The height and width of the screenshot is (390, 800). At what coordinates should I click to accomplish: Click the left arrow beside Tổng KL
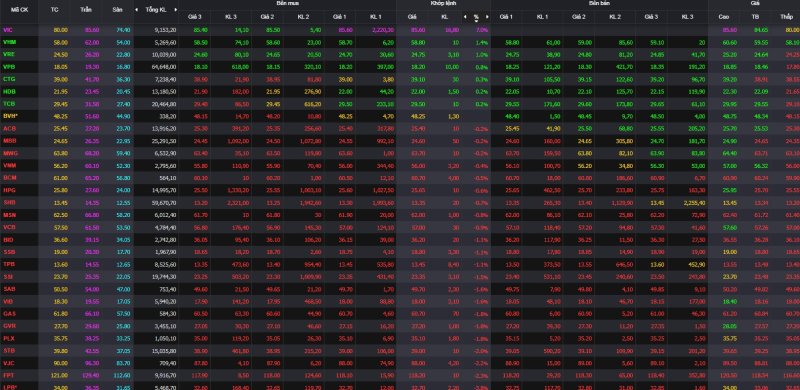tap(136, 9)
